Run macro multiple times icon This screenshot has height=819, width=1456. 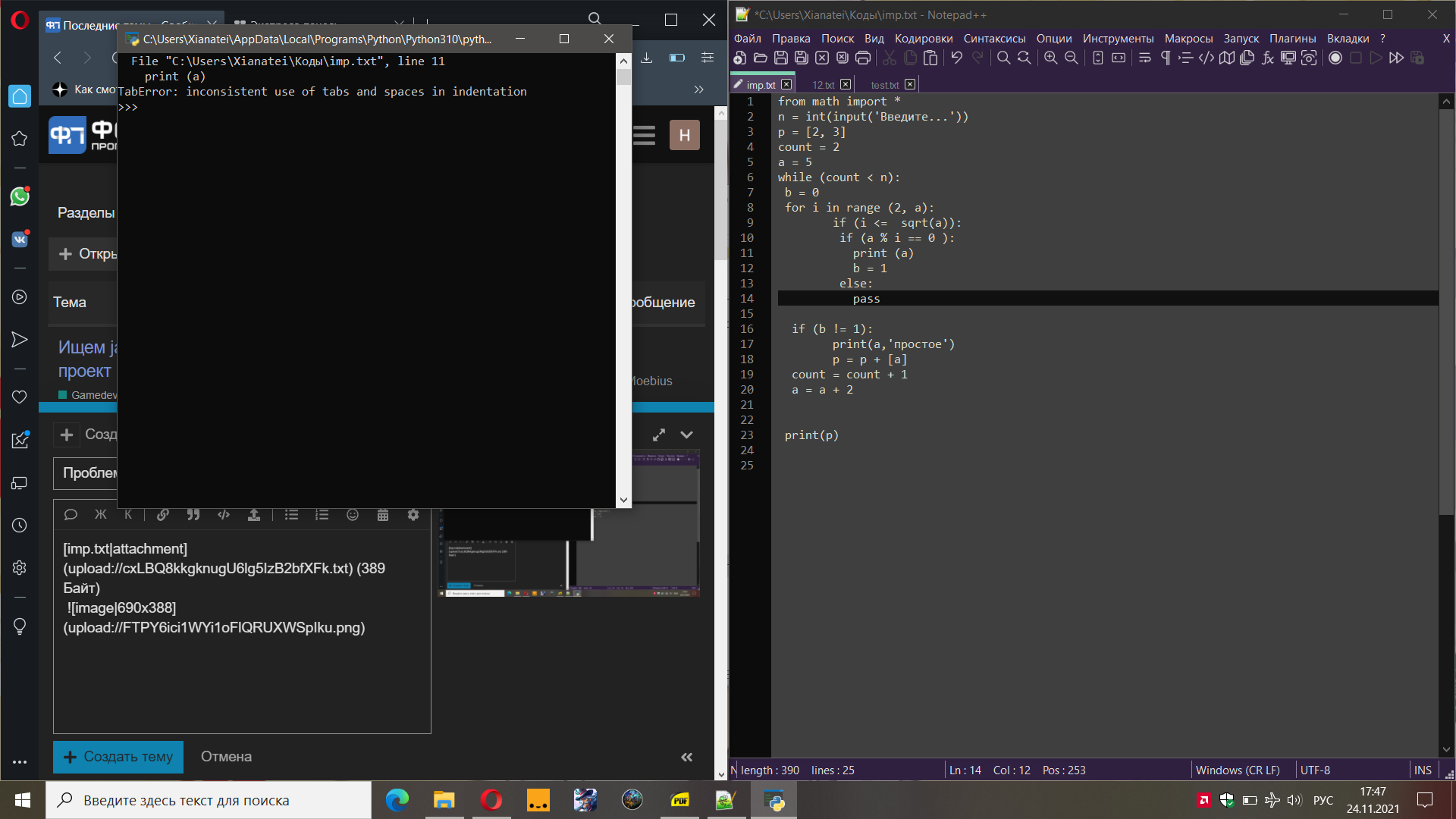click(x=1396, y=58)
